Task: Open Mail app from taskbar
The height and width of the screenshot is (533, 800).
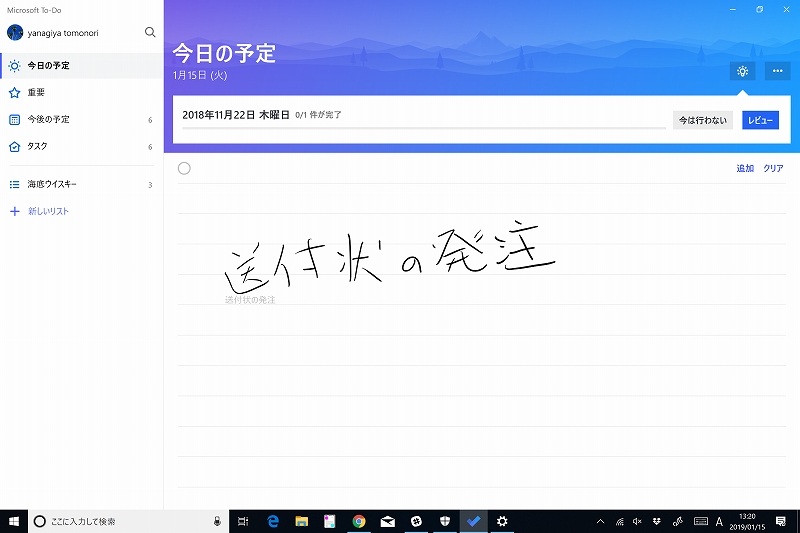Action: 387,521
